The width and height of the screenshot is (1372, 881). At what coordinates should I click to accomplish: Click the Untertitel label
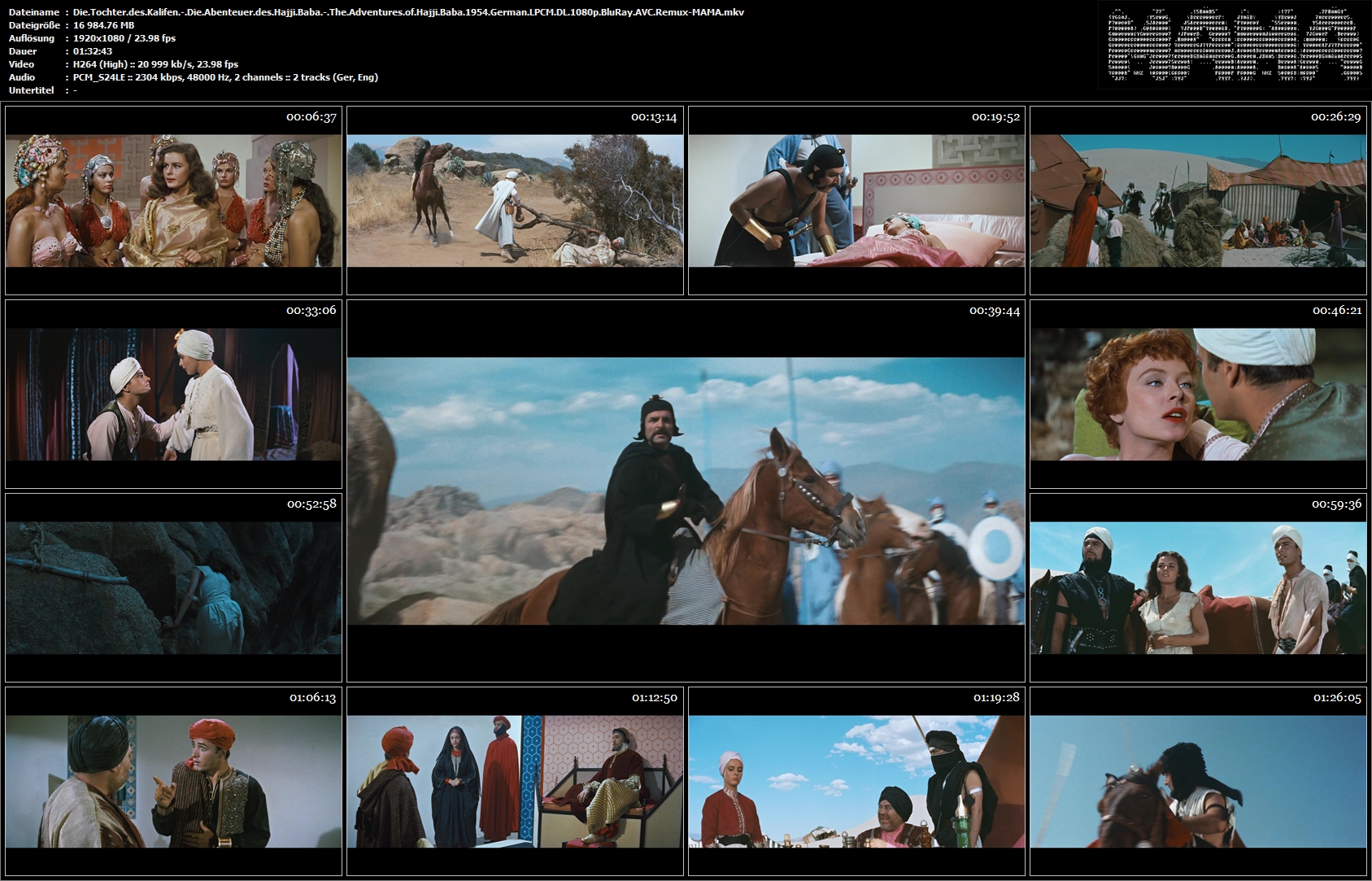(32, 90)
